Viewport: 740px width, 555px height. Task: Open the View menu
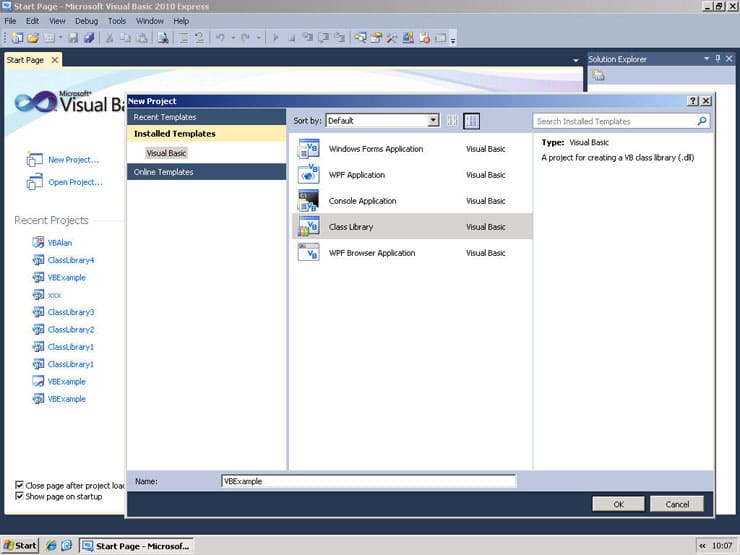pyautogui.click(x=57, y=21)
